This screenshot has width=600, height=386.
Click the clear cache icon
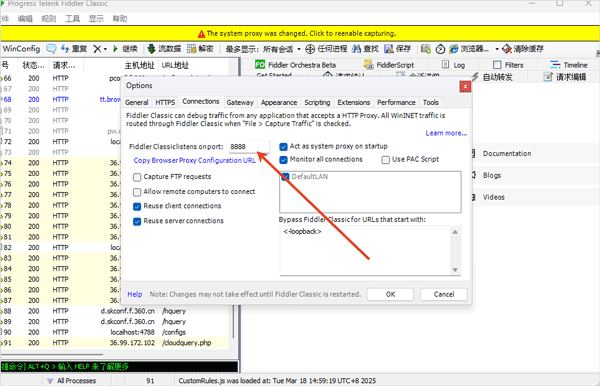tap(507, 49)
